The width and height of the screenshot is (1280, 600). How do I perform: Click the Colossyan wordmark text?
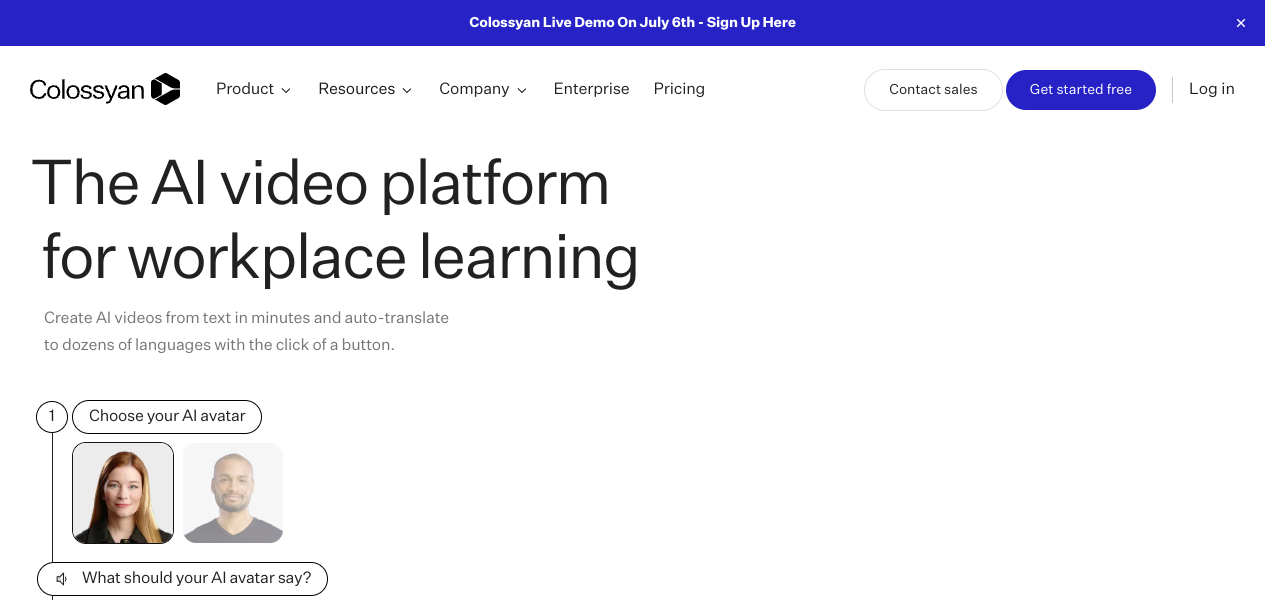[x=87, y=90]
